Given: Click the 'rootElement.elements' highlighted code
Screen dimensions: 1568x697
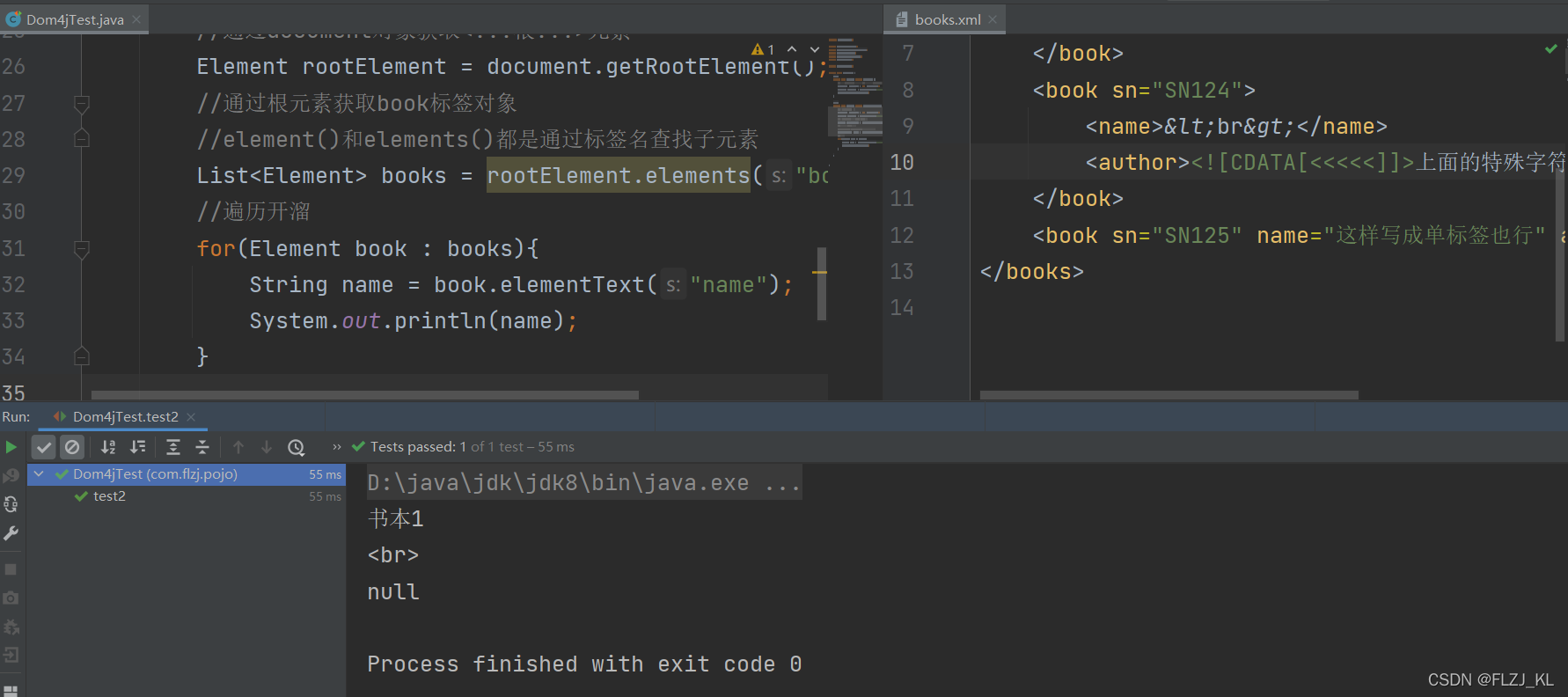Looking at the screenshot, I should pos(619,175).
